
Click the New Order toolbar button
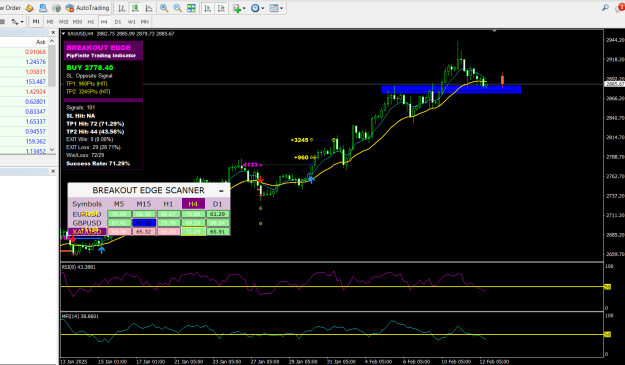[10, 8]
